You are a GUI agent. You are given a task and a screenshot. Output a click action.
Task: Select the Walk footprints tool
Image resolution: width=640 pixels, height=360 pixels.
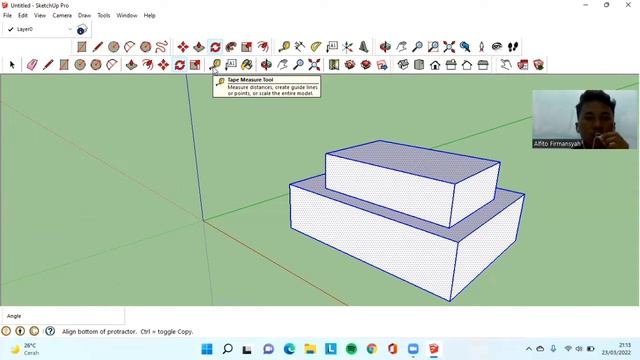click(513, 47)
